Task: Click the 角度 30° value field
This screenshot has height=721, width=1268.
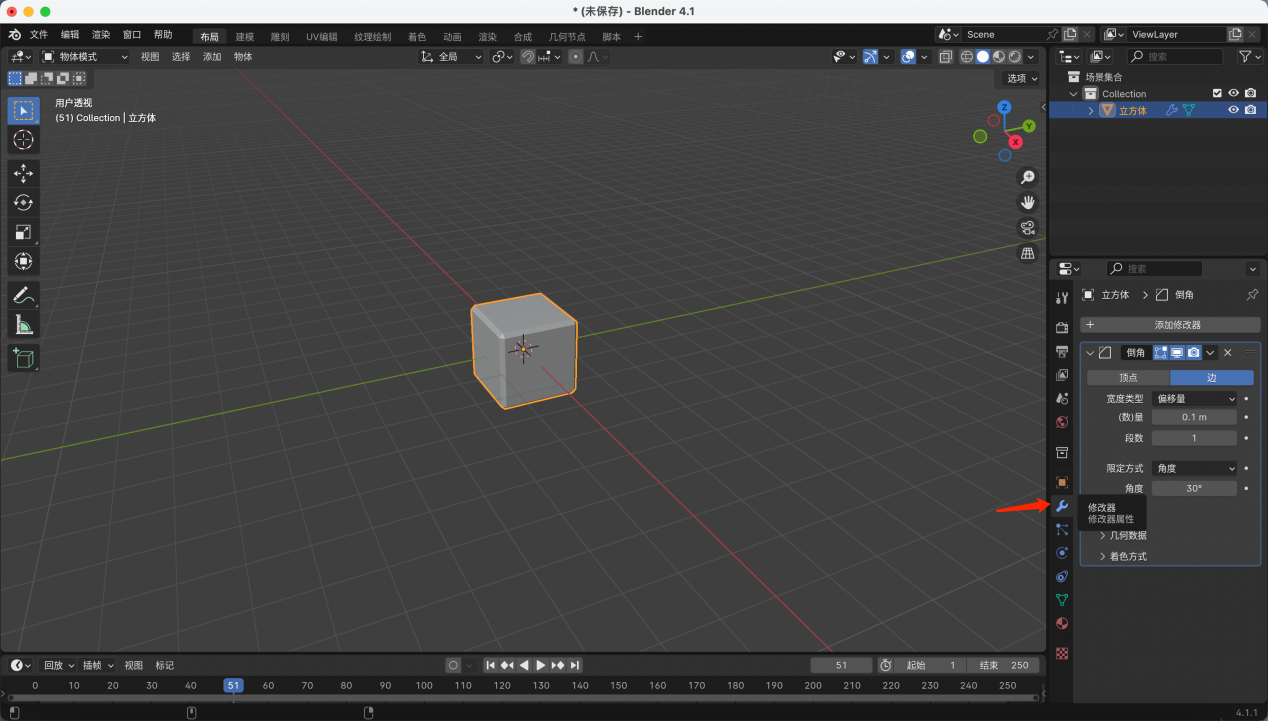Action: 1194,488
